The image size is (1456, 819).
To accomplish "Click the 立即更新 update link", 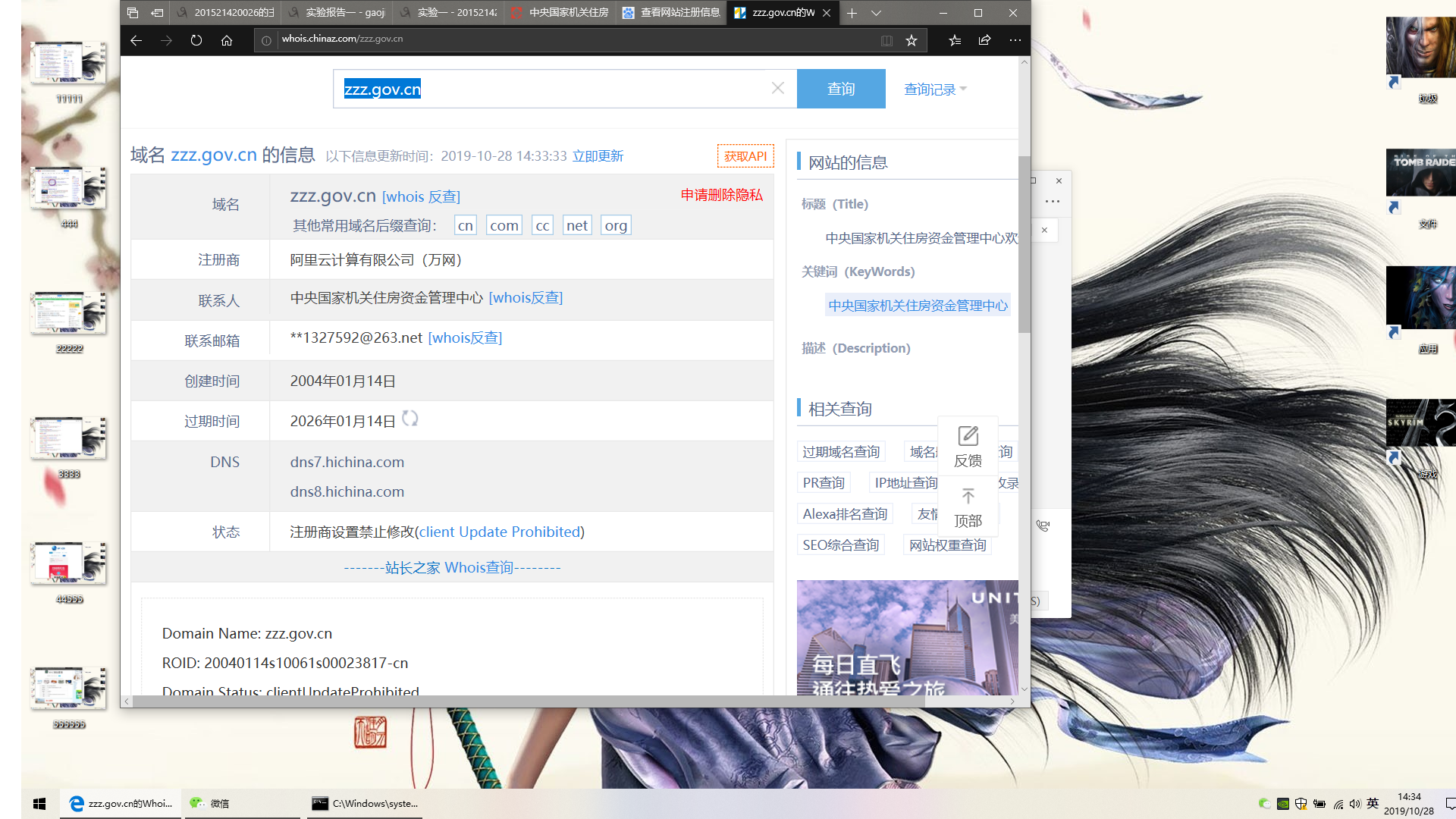I will coord(598,156).
